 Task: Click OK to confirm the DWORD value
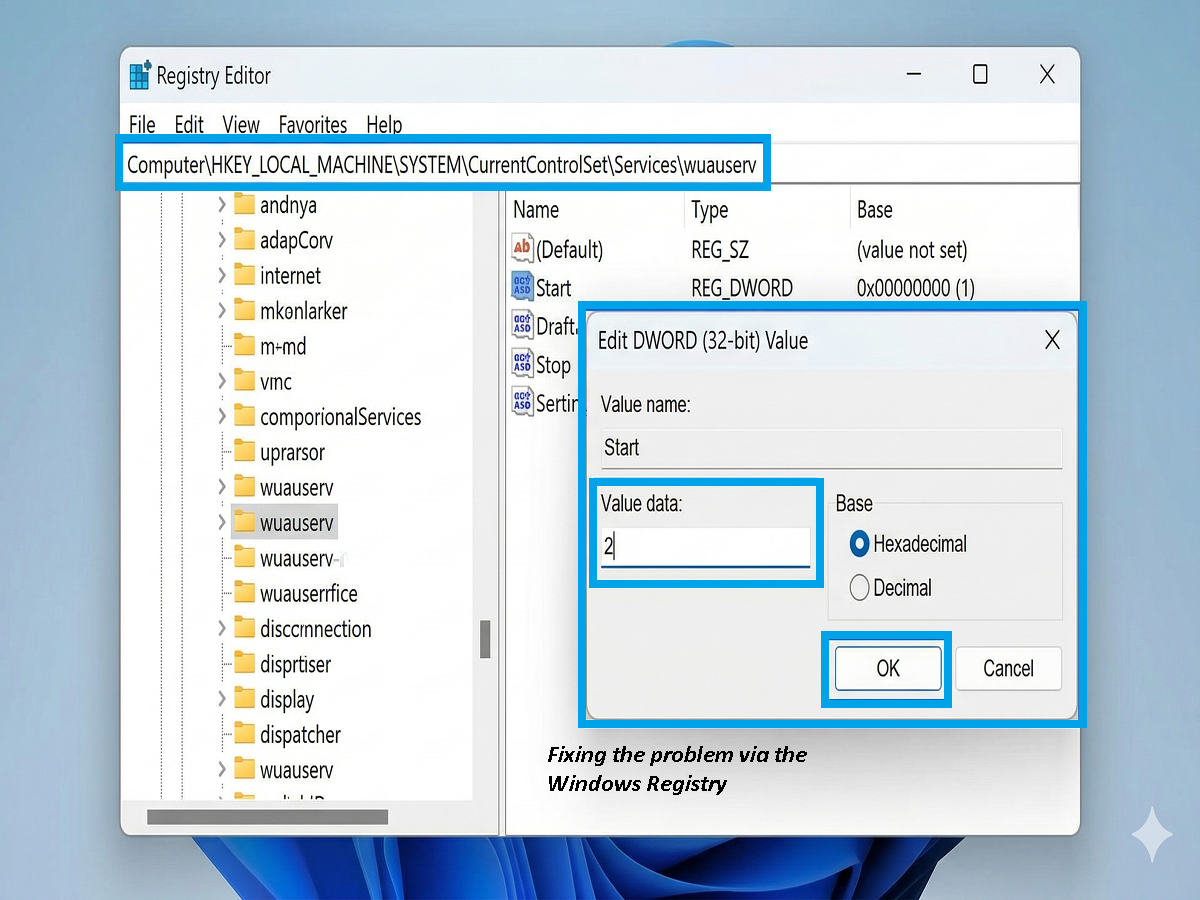click(x=888, y=668)
